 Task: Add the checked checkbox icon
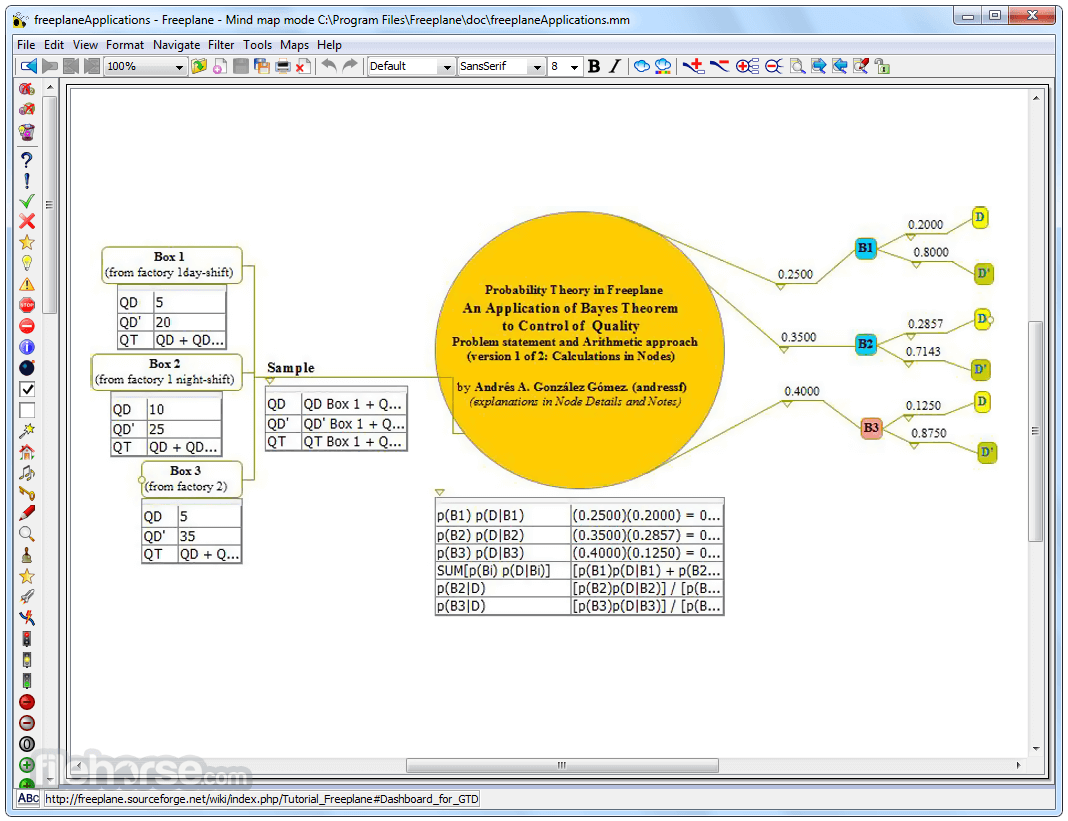coord(27,389)
